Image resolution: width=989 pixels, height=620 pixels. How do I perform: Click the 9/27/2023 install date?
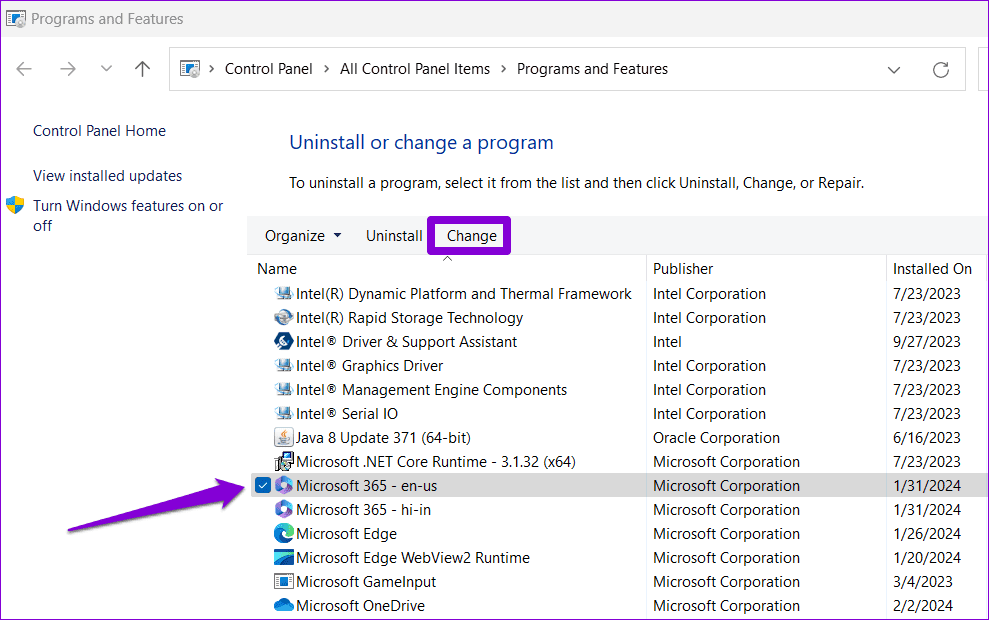click(x=927, y=342)
